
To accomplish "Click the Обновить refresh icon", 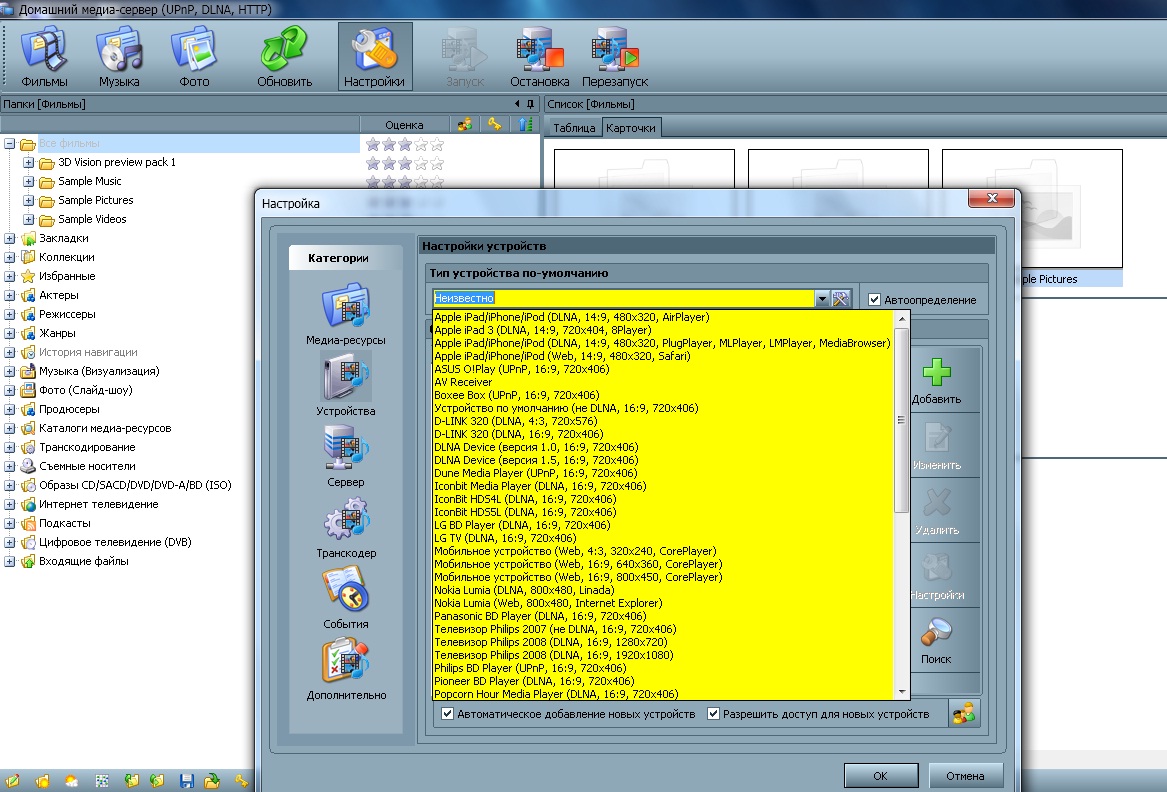I will pos(284,56).
